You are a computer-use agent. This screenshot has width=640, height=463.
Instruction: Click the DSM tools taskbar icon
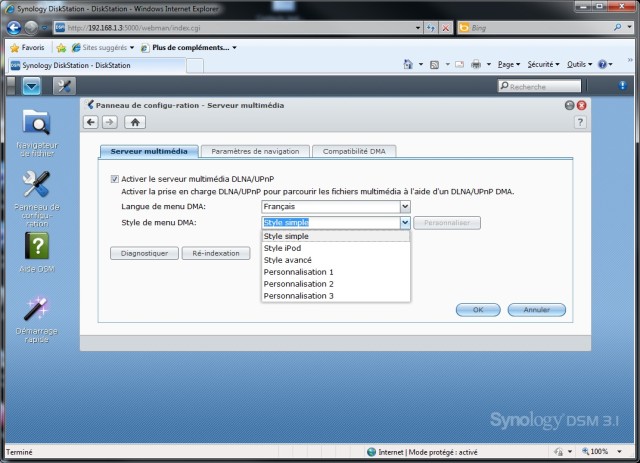point(64,86)
